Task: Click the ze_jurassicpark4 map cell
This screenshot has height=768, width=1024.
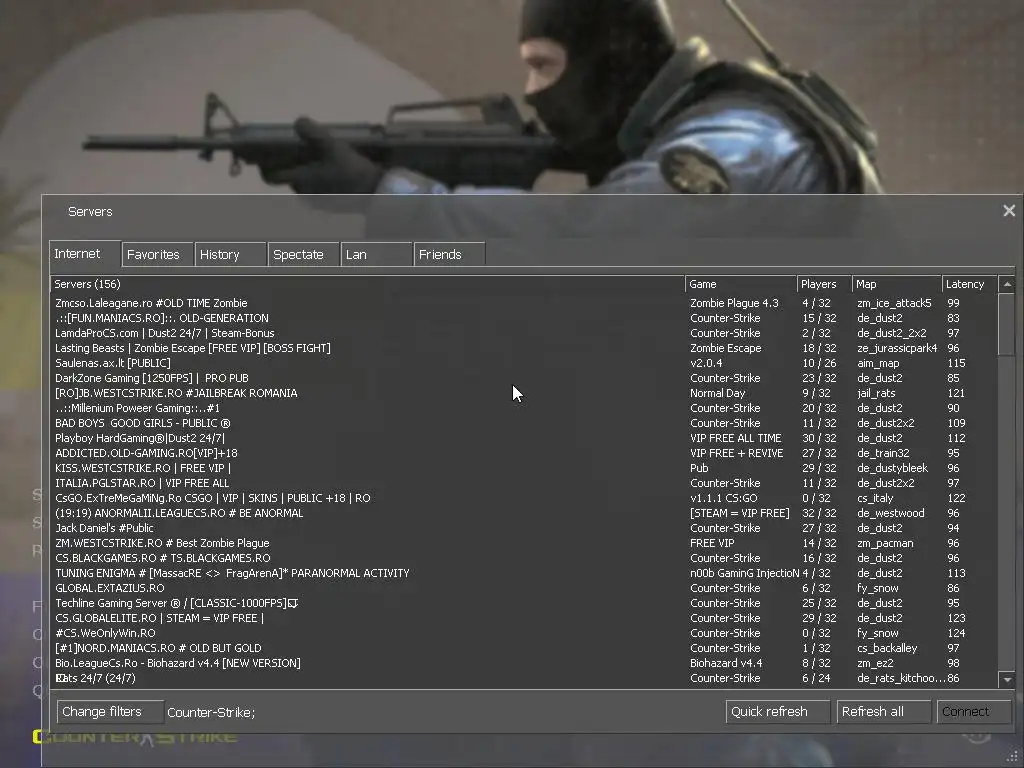Action: pyautogui.click(x=897, y=348)
